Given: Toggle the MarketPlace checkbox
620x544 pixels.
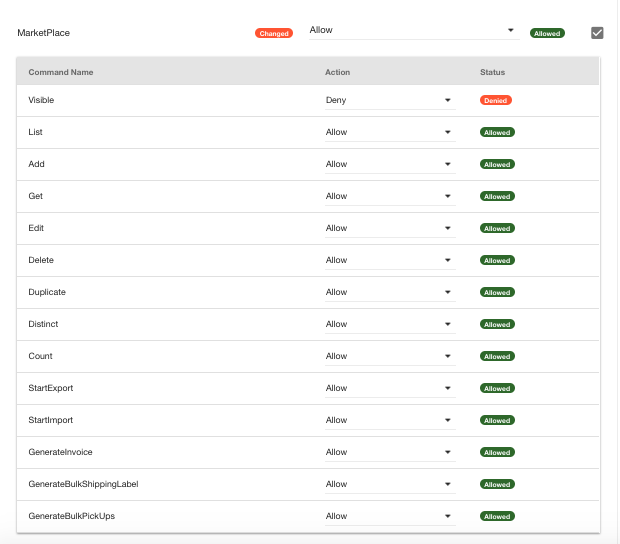Looking at the screenshot, I should [x=597, y=33].
